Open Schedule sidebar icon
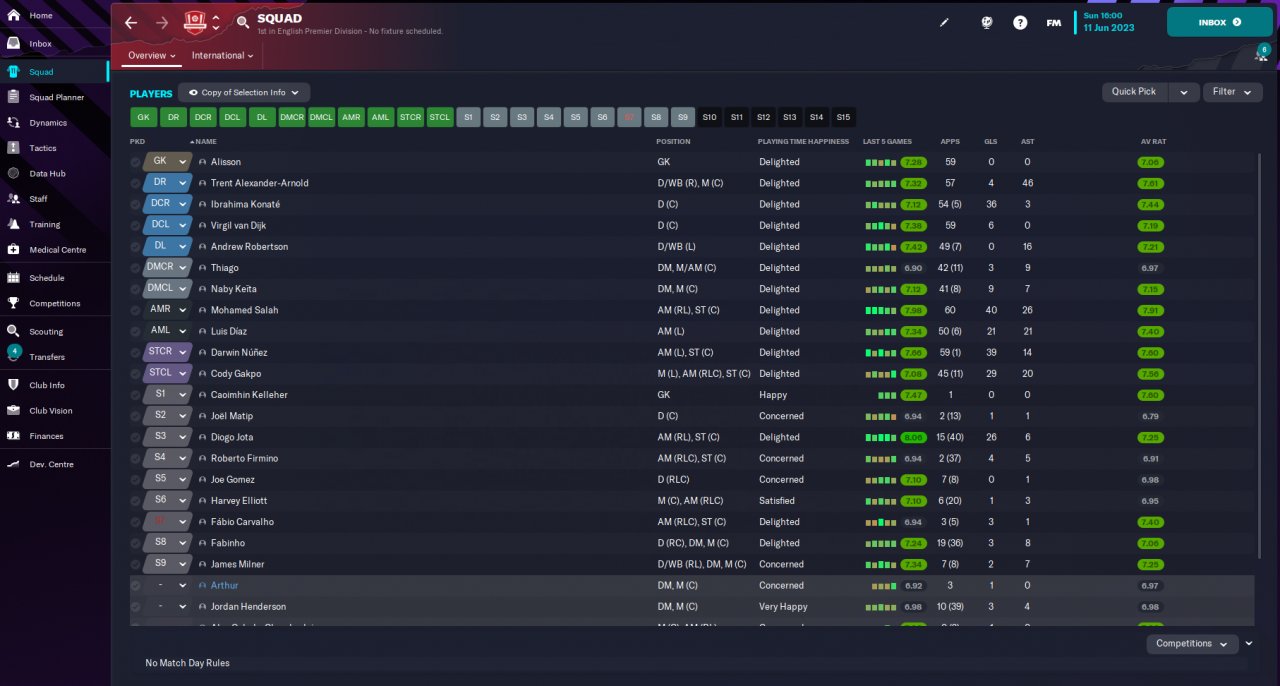 13,278
